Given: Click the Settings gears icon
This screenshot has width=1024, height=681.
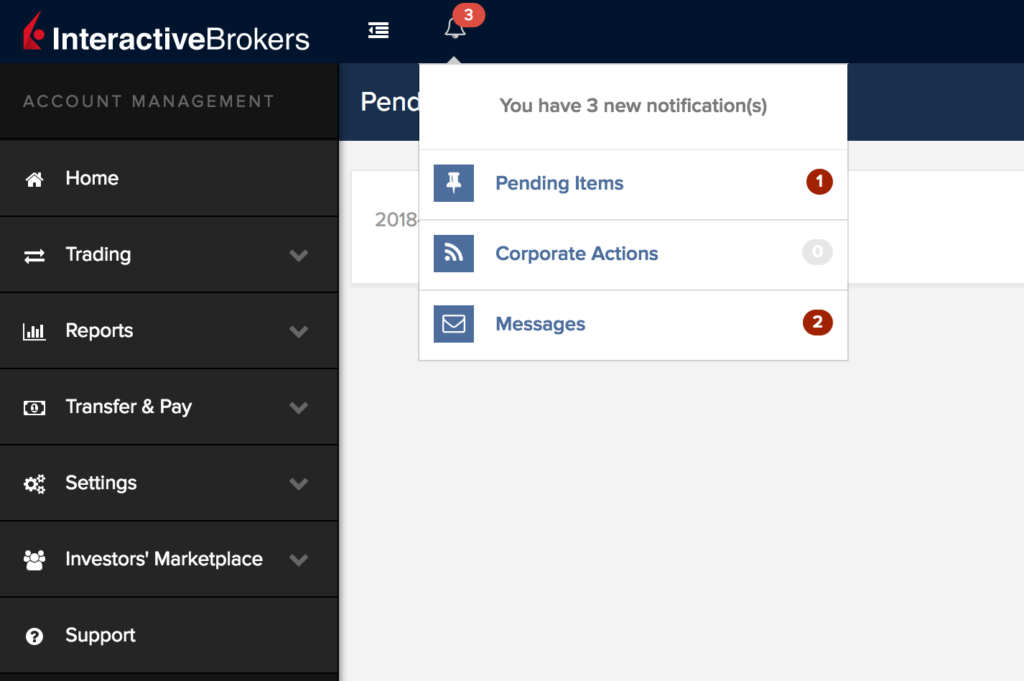Looking at the screenshot, I should [x=35, y=484].
